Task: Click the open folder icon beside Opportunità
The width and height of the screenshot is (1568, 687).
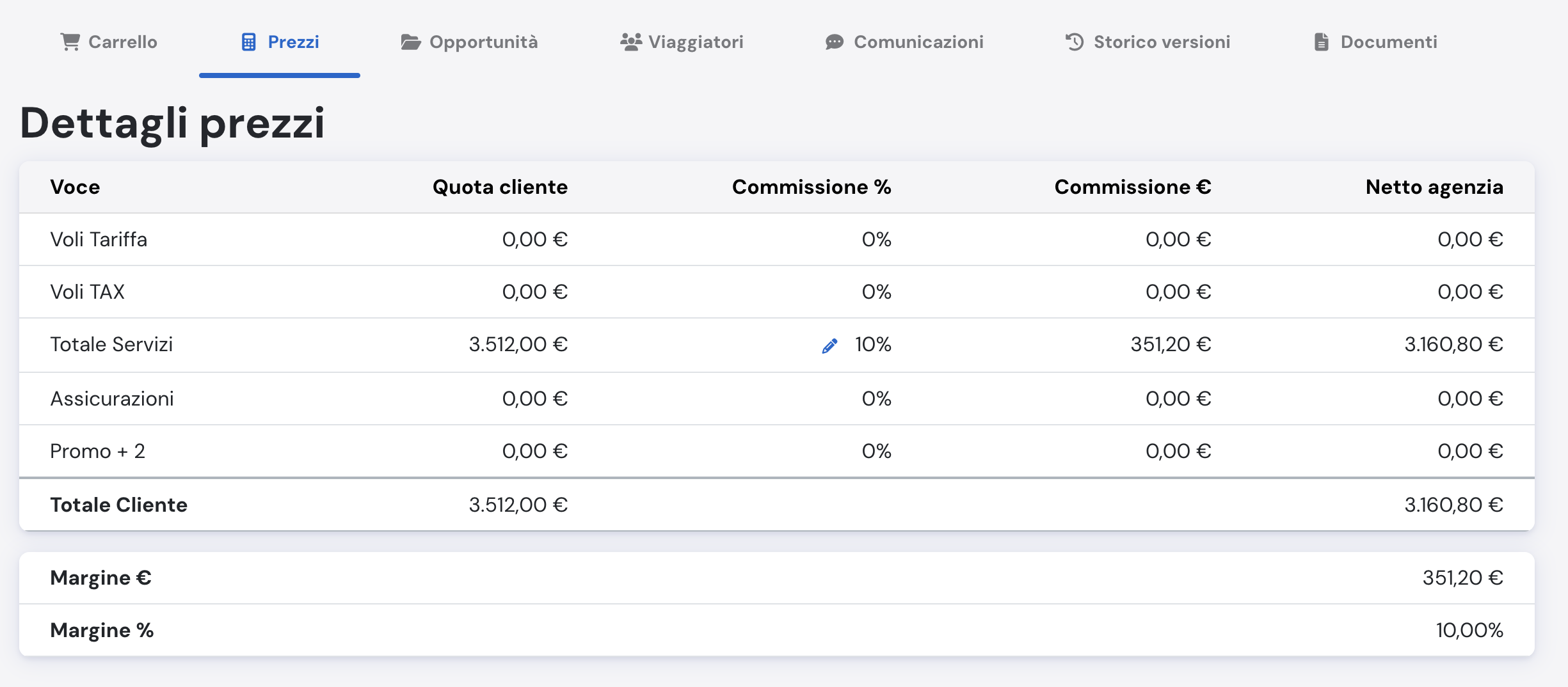Action: point(411,42)
